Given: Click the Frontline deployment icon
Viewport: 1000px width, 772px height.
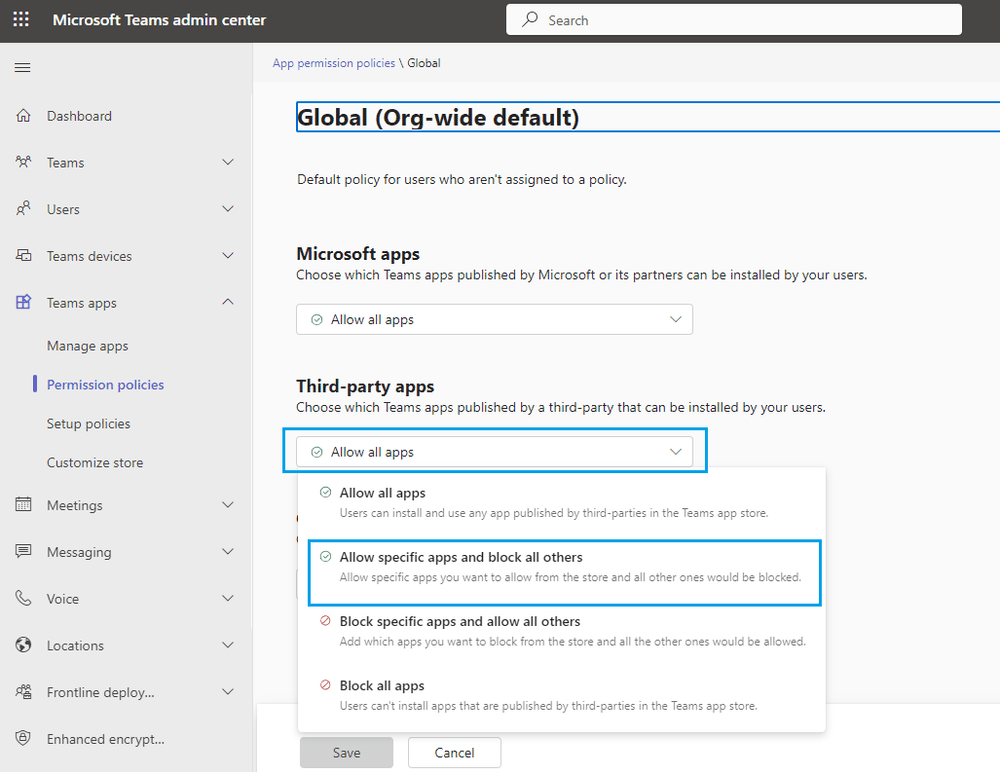Looking at the screenshot, I should click(23, 692).
